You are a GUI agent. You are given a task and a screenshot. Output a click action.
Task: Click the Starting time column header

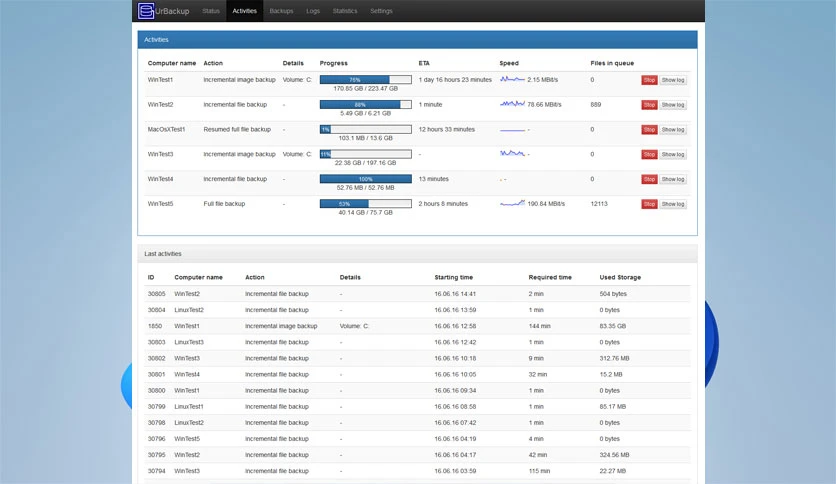tap(454, 277)
